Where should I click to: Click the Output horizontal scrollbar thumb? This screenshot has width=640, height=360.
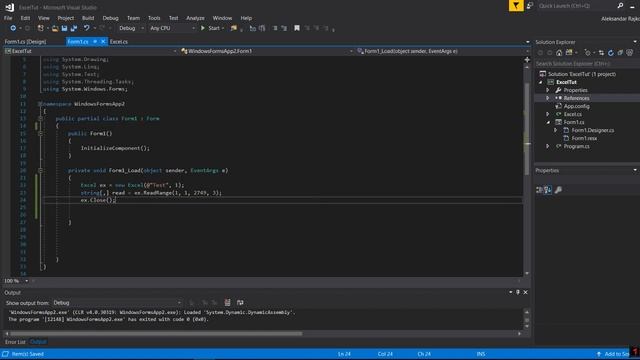click(x=156, y=334)
